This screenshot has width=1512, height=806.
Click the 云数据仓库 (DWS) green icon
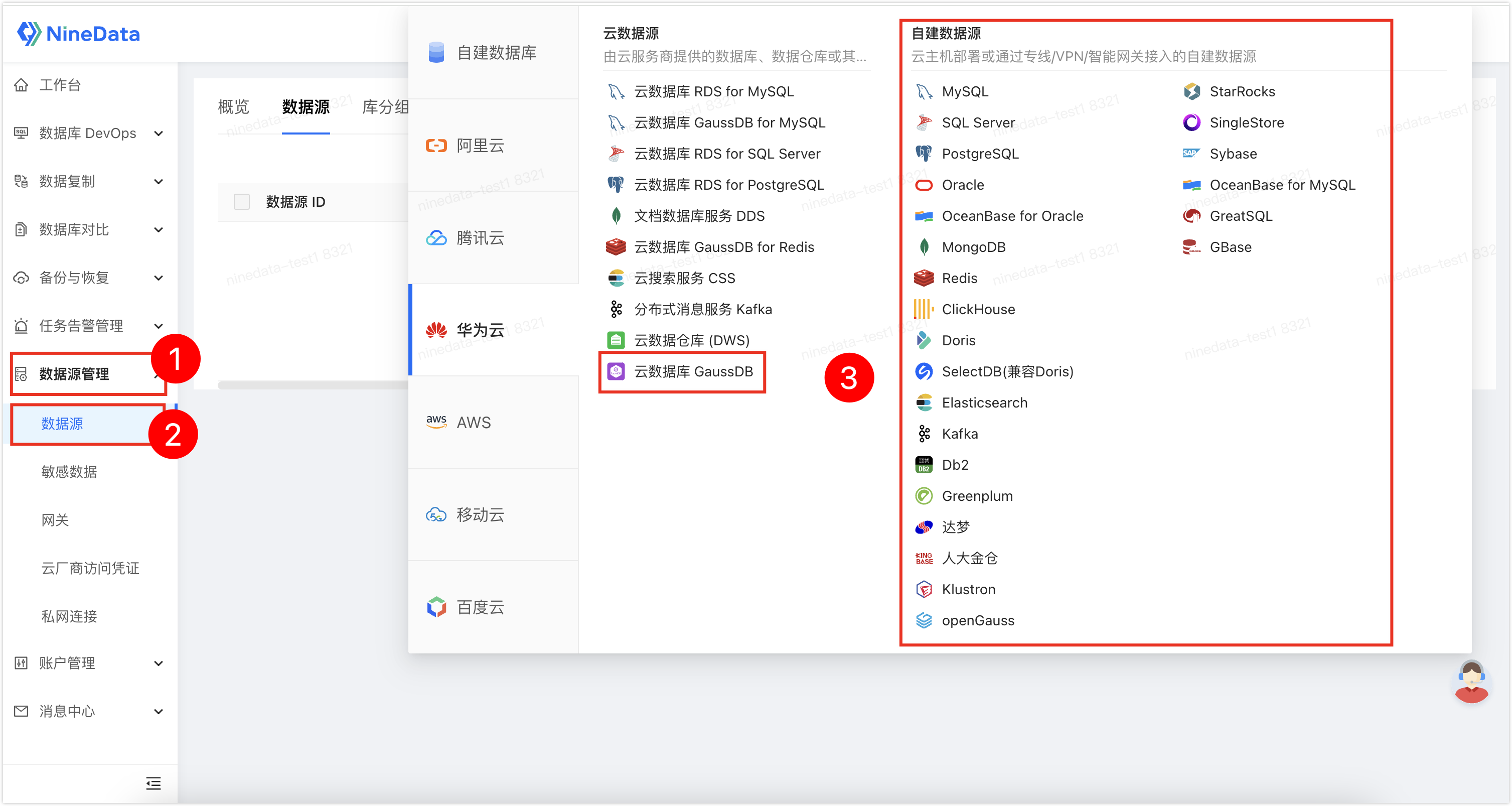[616, 340]
